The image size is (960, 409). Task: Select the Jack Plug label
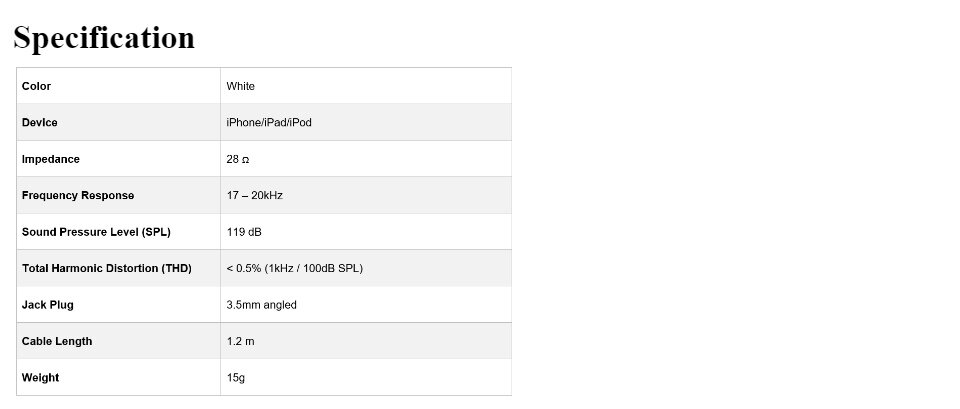(x=48, y=305)
